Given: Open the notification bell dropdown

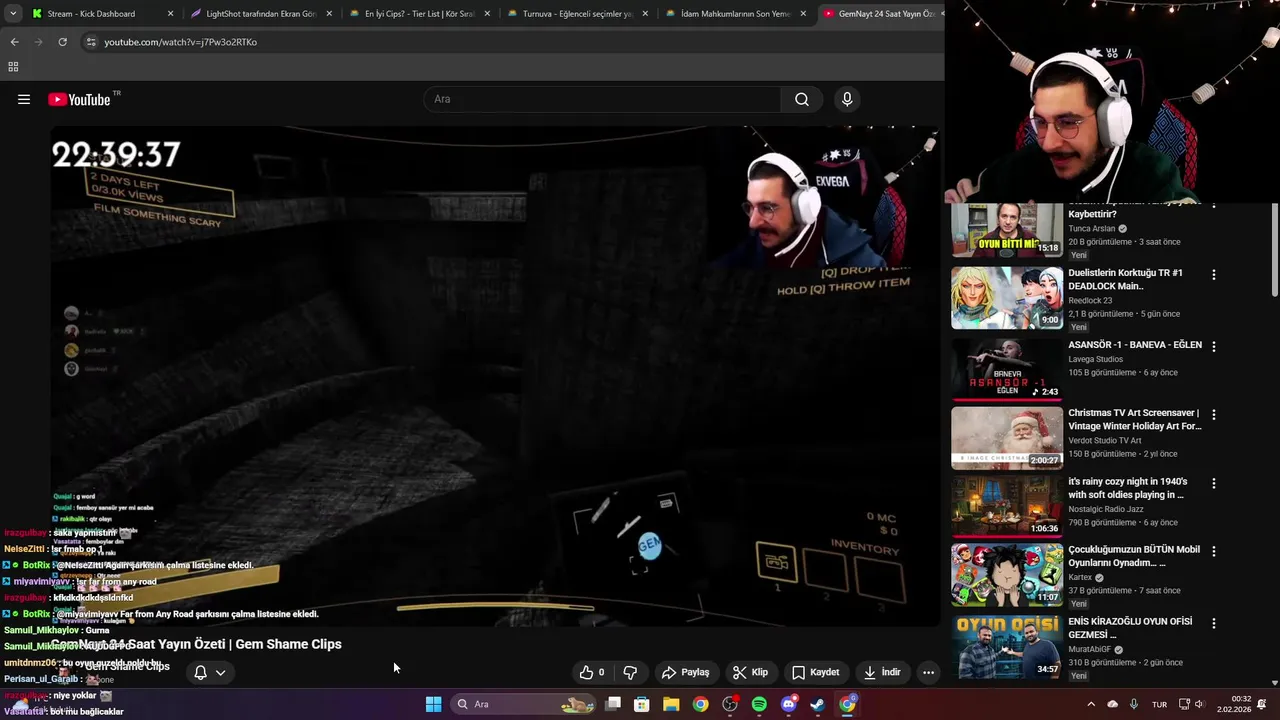Looking at the screenshot, I should click(x=209, y=672).
